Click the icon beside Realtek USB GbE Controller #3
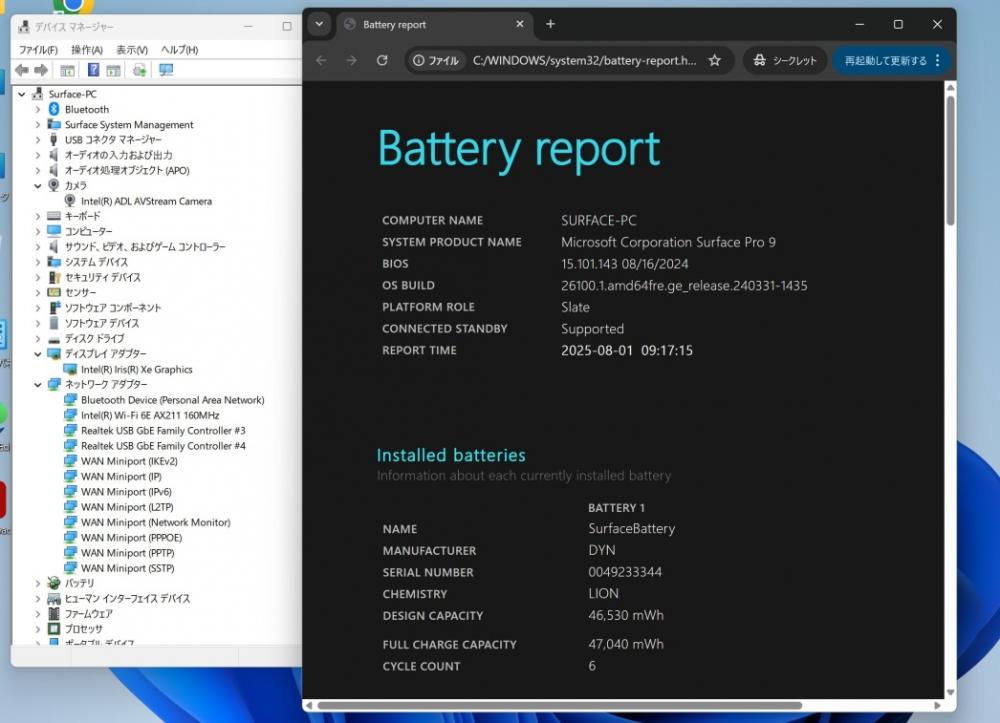This screenshot has height=723, width=1000. pos(70,430)
